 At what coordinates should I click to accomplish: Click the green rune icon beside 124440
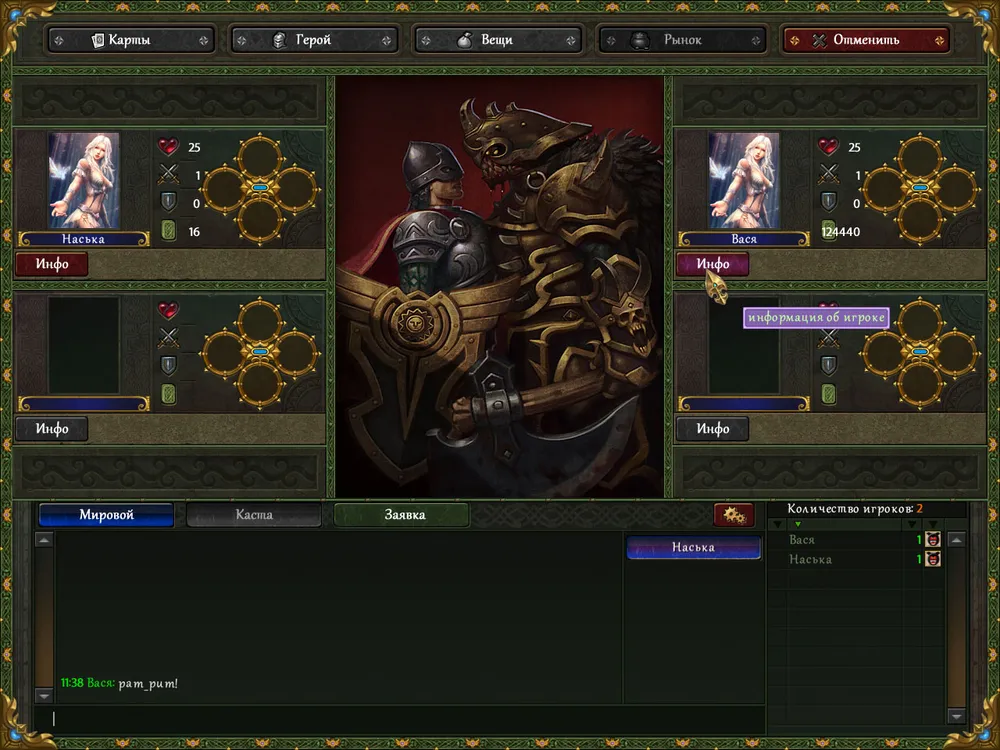pyautogui.click(x=828, y=231)
